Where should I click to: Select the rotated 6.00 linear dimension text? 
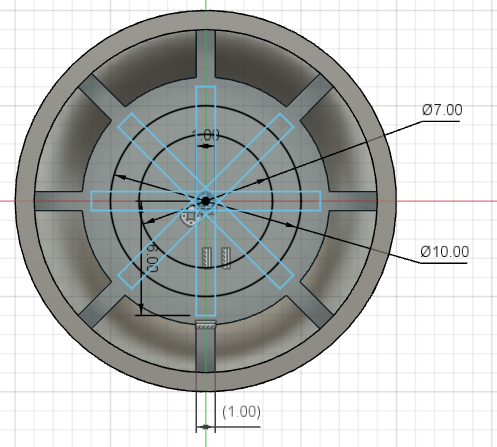point(153,258)
